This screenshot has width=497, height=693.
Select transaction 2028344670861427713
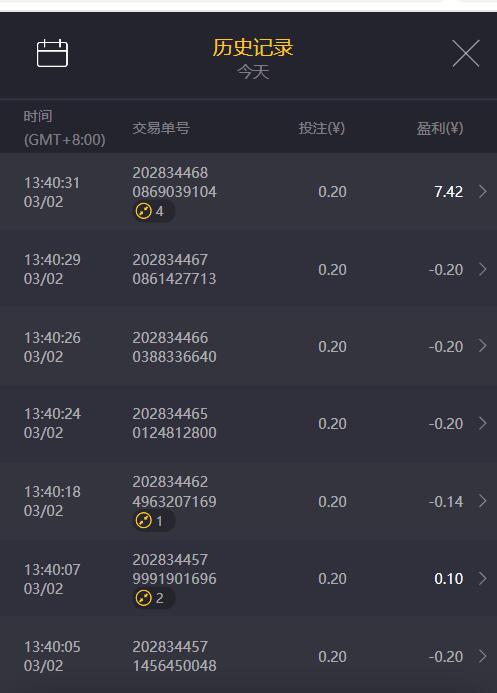(x=174, y=269)
